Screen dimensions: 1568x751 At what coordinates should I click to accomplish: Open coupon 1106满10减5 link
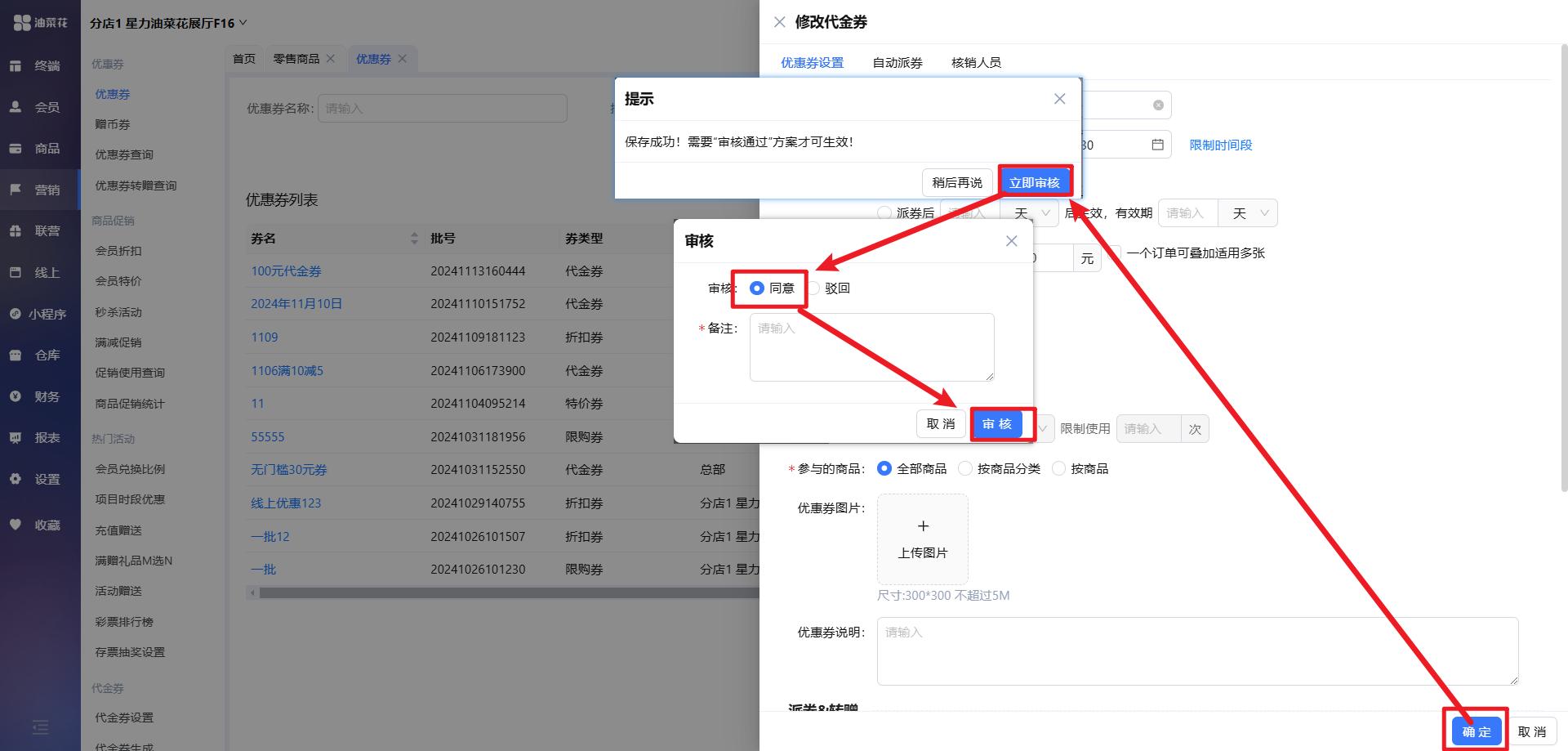click(x=287, y=370)
